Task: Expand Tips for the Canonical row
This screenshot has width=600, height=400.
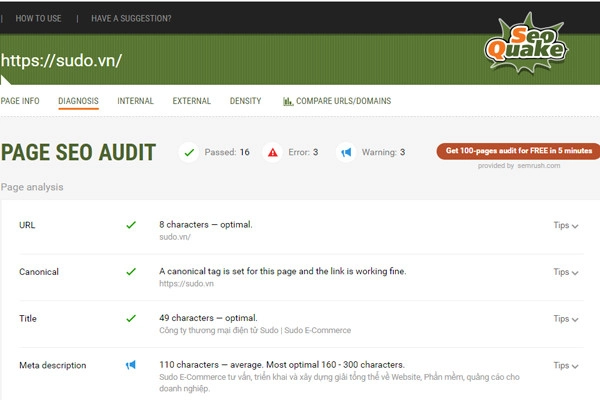Action: [566, 272]
